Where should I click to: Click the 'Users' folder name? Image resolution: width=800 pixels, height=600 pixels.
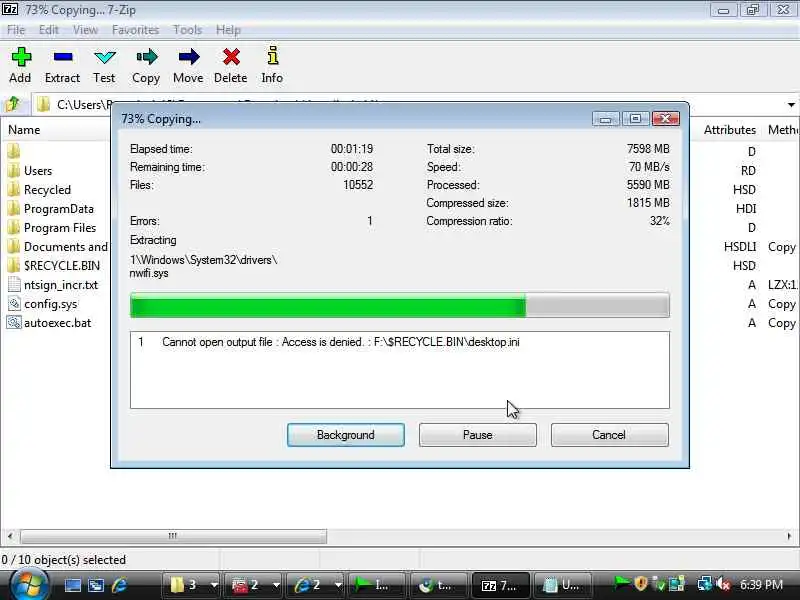(x=38, y=171)
